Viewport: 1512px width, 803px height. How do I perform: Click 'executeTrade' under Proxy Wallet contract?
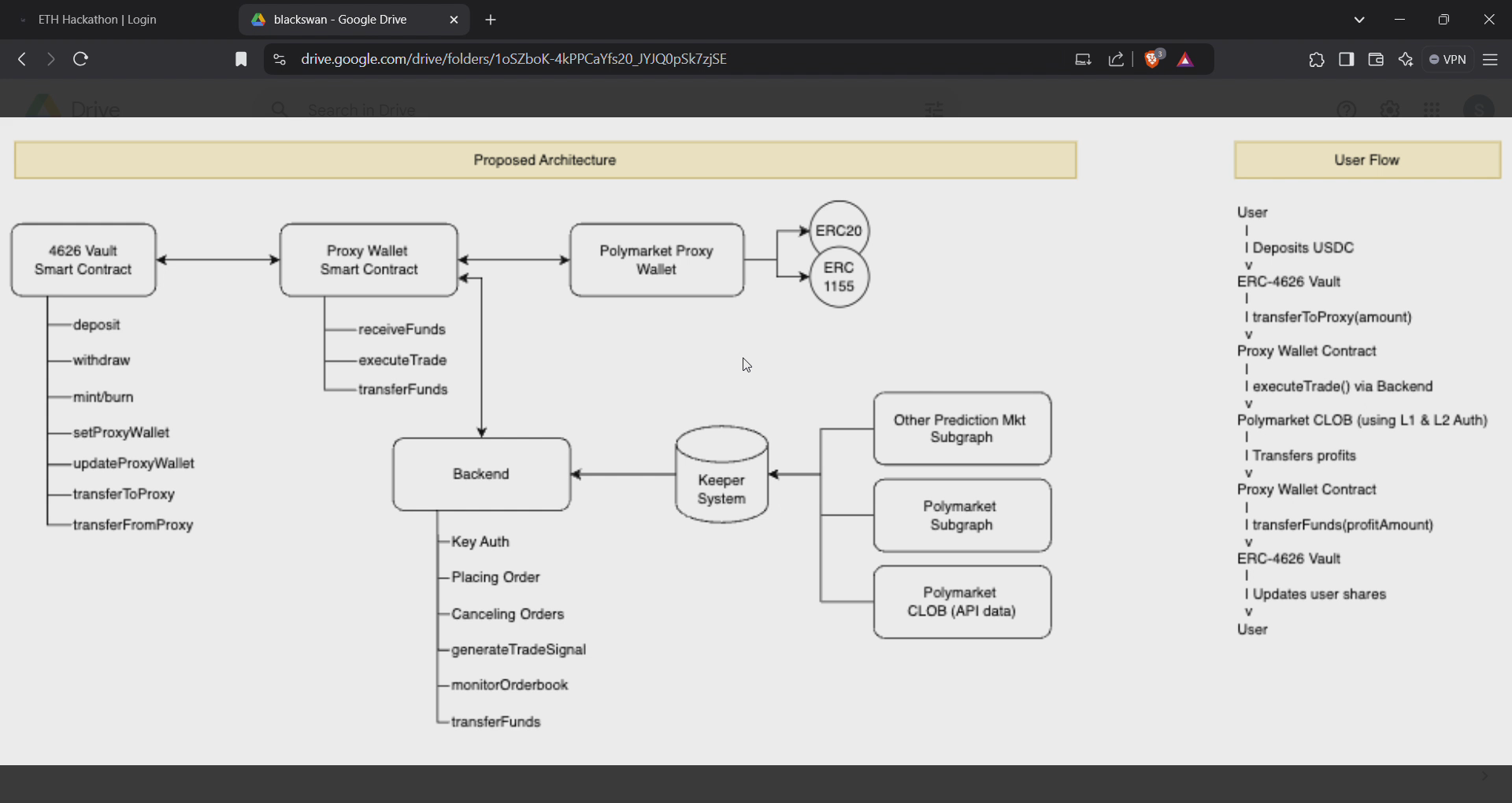click(402, 361)
